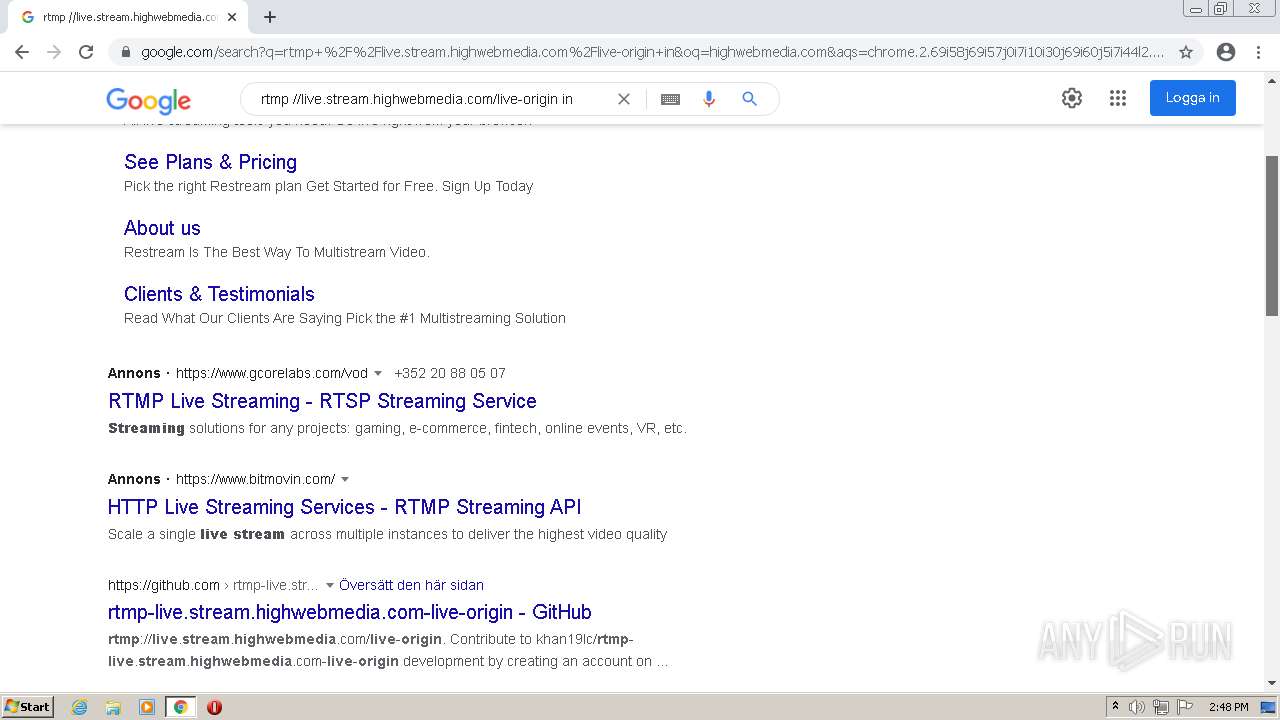Click https://www.bitmovin.com/ URL text

(256, 479)
